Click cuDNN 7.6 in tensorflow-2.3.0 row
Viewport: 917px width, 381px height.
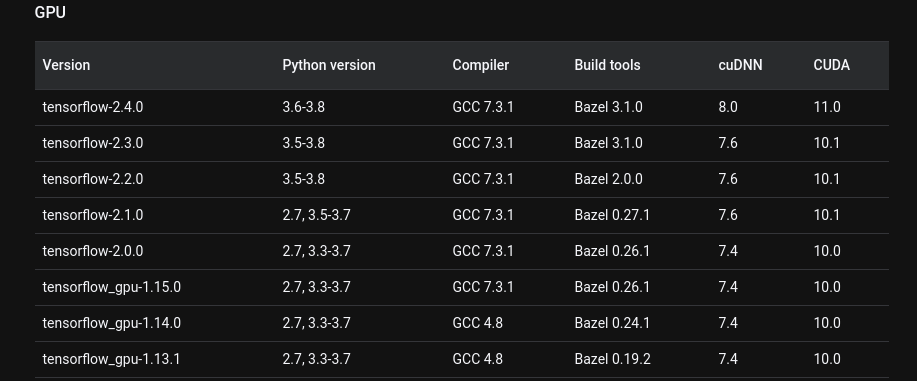[x=728, y=143]
